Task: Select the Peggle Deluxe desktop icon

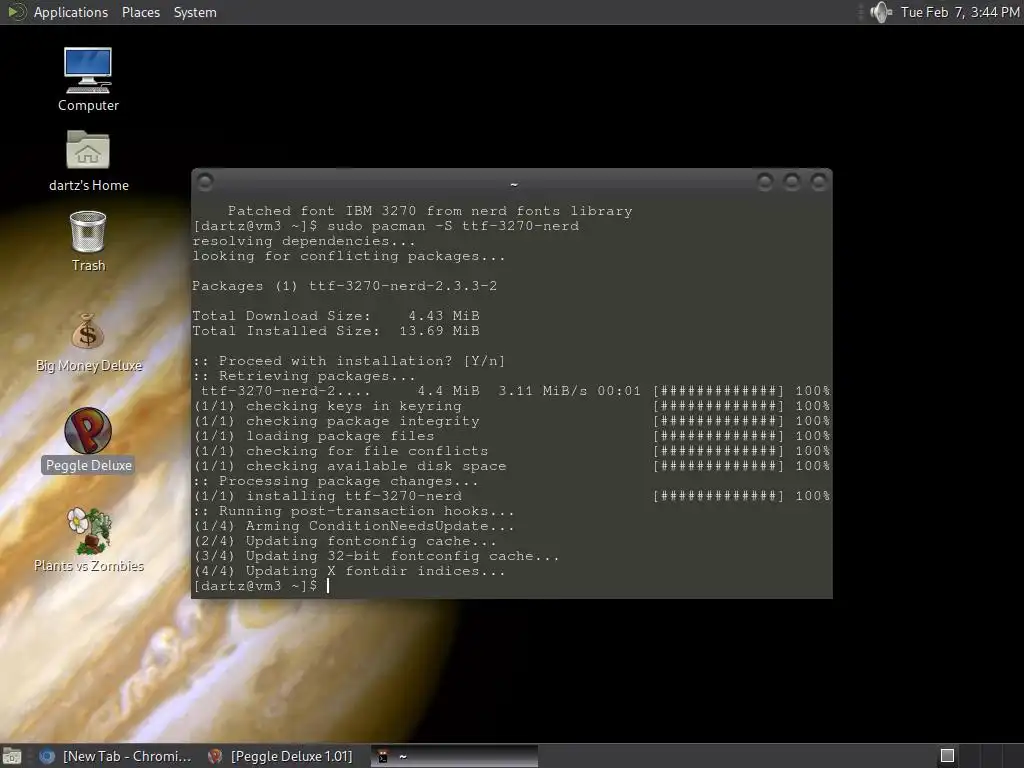Action: (x=88, y=439)
